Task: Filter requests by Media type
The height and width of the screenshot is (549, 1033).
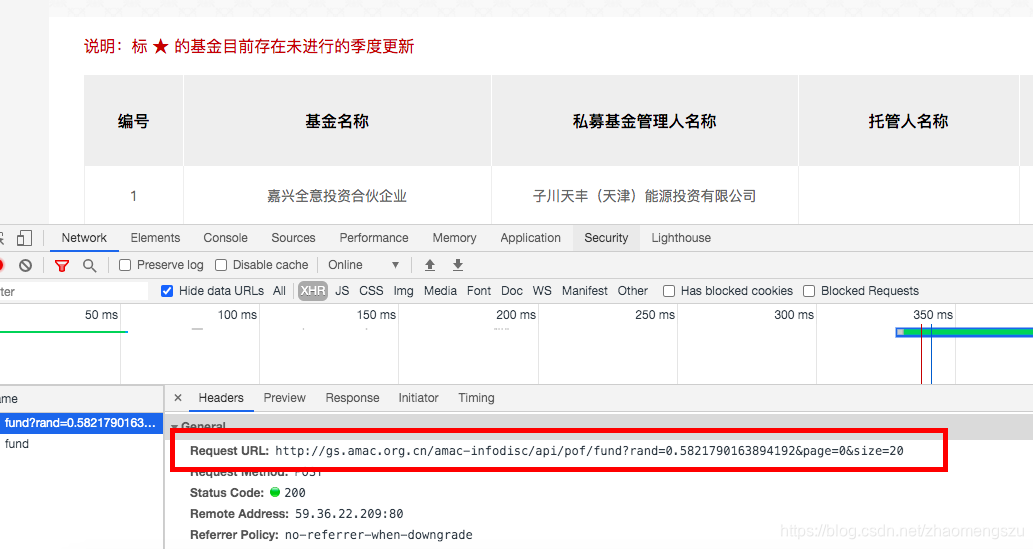Action: click(x=440, y=291)
